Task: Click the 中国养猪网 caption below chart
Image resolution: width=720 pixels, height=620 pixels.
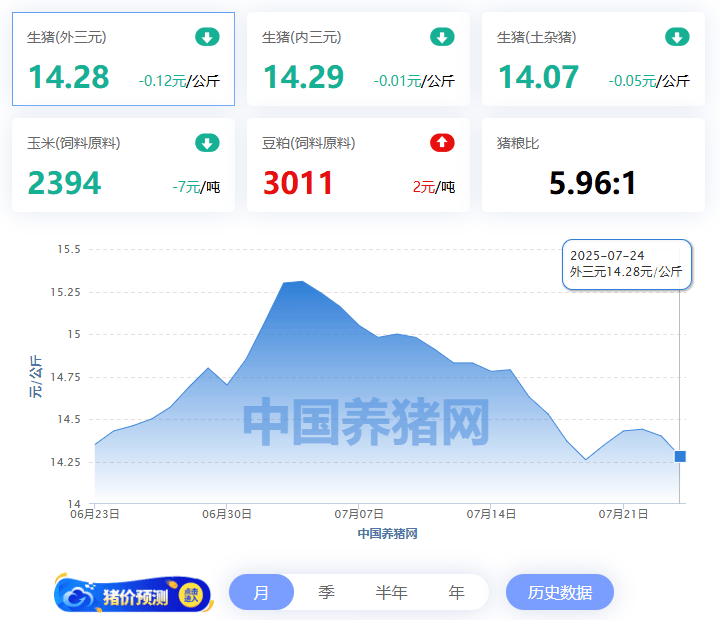Action: coord(388,534)
